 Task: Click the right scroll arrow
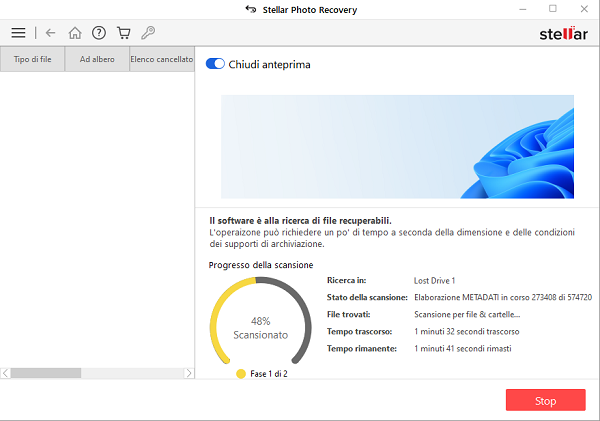point(189,373)
